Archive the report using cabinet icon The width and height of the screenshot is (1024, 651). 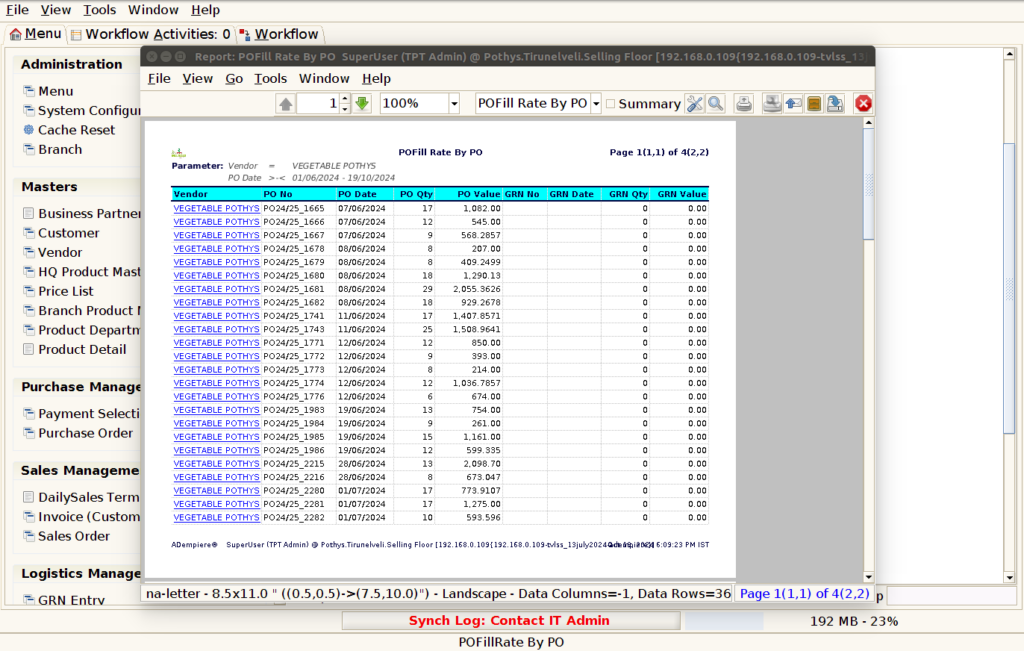click(814, 103)
